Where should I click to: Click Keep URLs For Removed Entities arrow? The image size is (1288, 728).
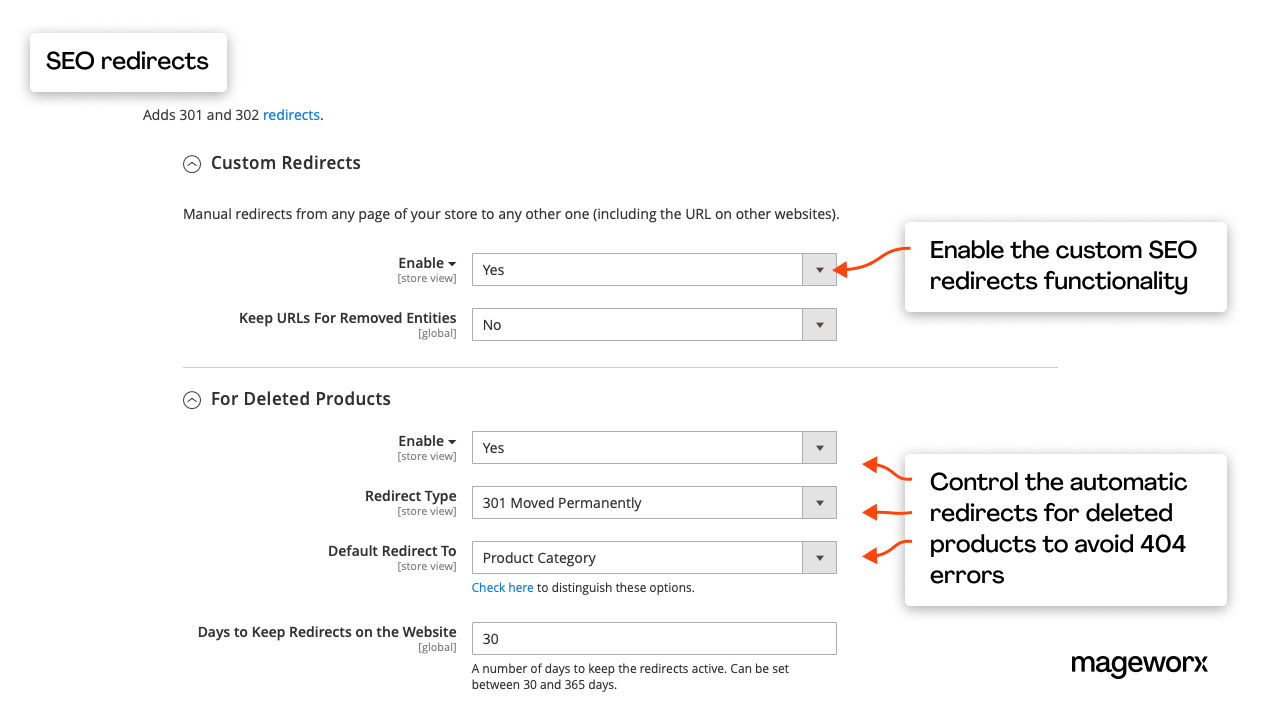point(819,325)
